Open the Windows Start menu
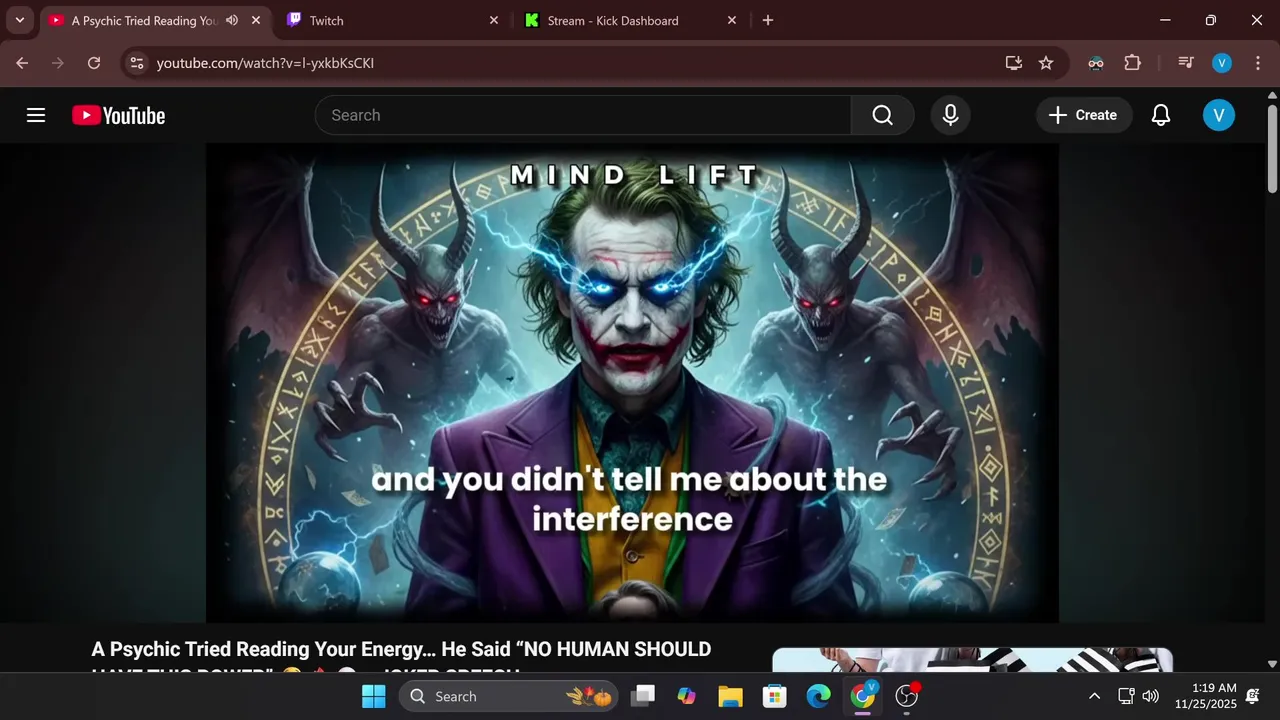The image size is (1280, 720). click(x=374, y=696)
